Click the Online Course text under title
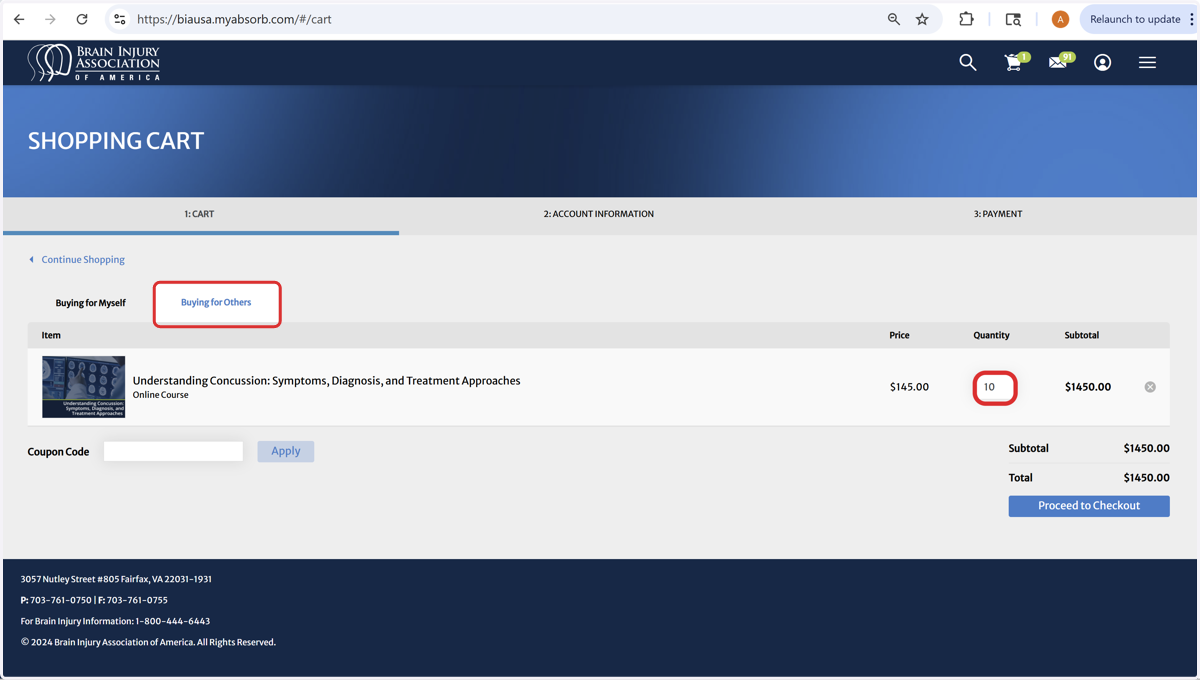1200x680 pixels. click(x=160, y=395)
